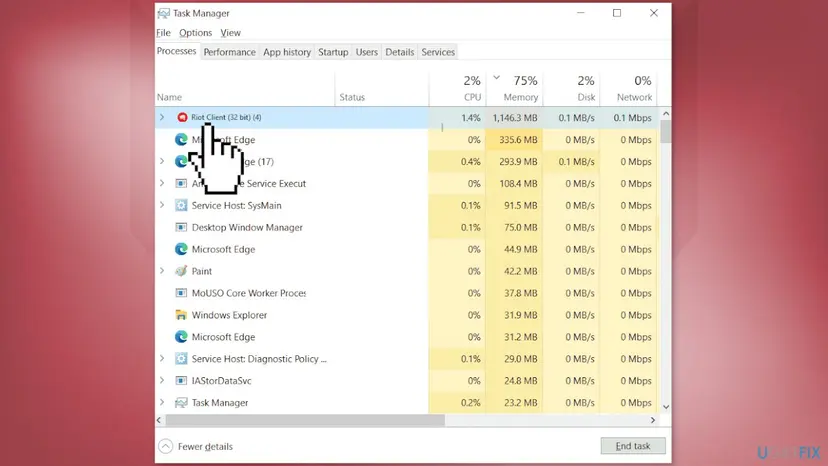
Task: Click the sort arrow above Memory column
Action: click(496, 78)
